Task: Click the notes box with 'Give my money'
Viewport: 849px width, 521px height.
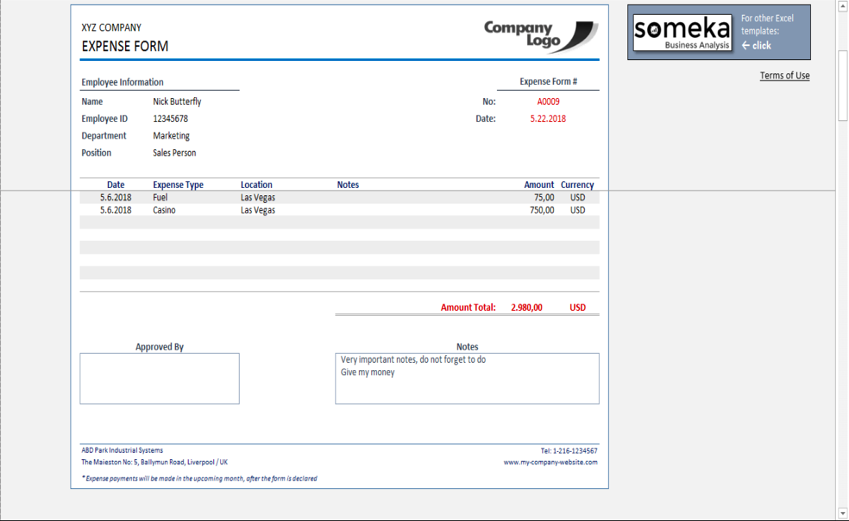Action: (467, 378)
